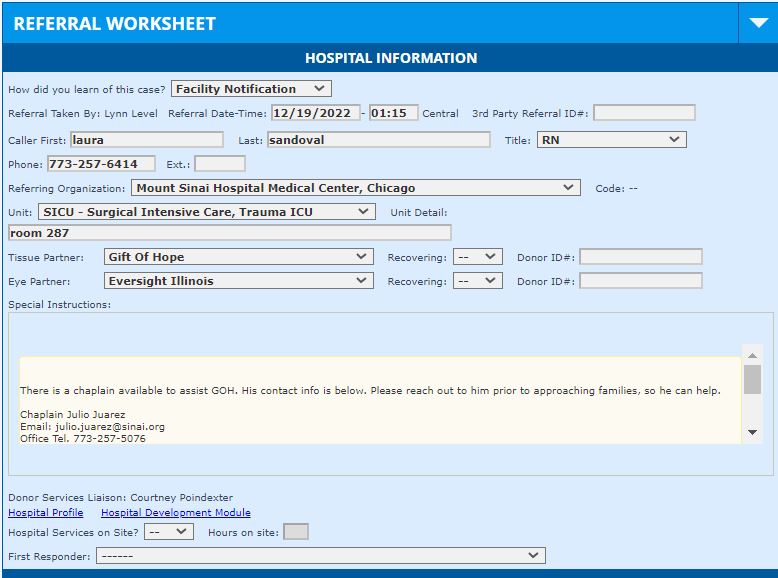Viewport: 778px width, 578px height.
Task: Open Eye Partner dropdown
Action: coord(238,281)
